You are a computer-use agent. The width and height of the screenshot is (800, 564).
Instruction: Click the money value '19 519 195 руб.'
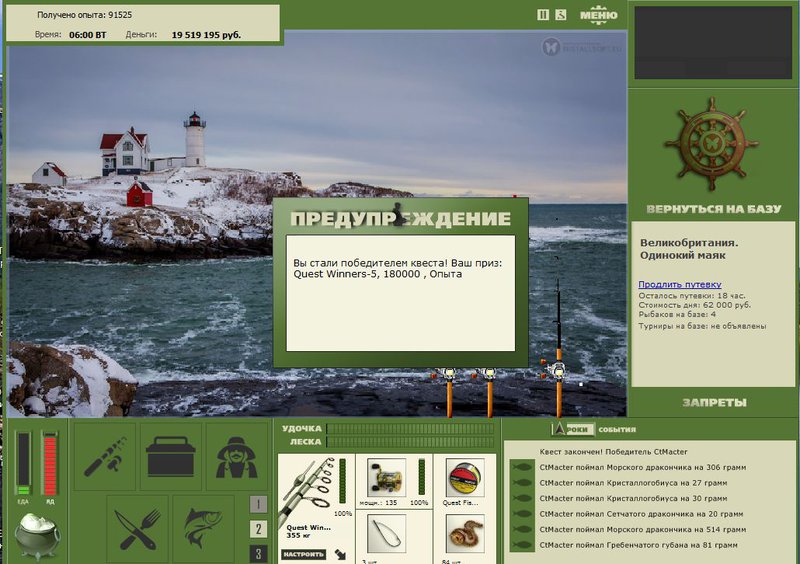[206, 35]
